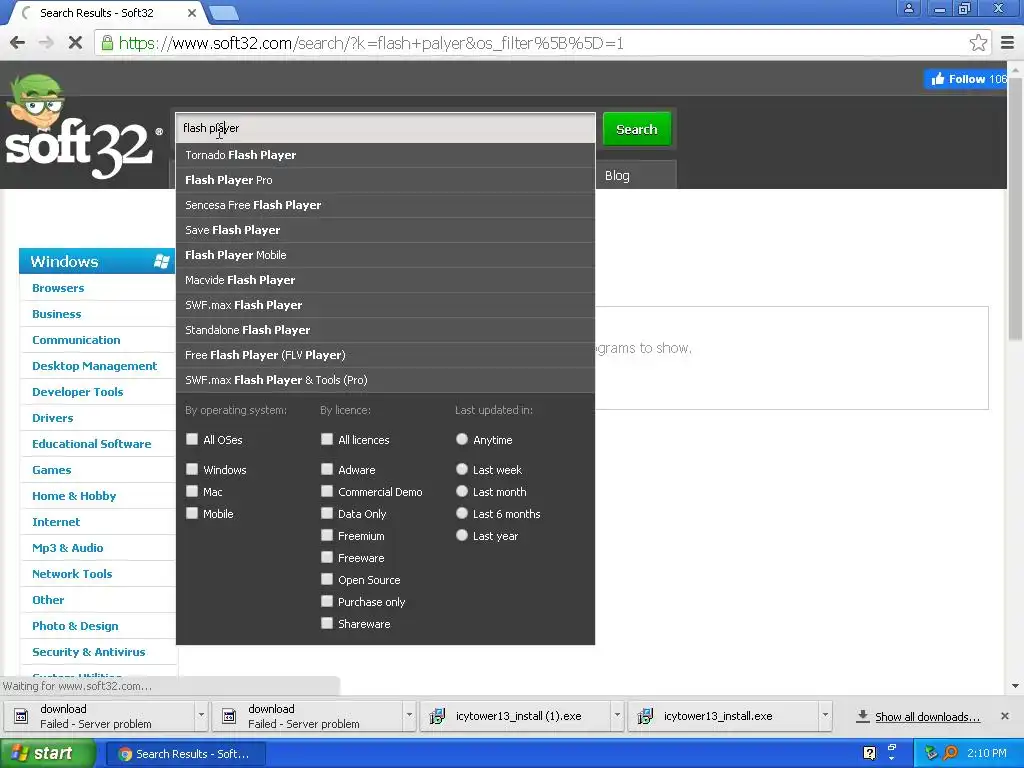
Task: Stop loading the page with X button
Action: [x=75, y=43]
